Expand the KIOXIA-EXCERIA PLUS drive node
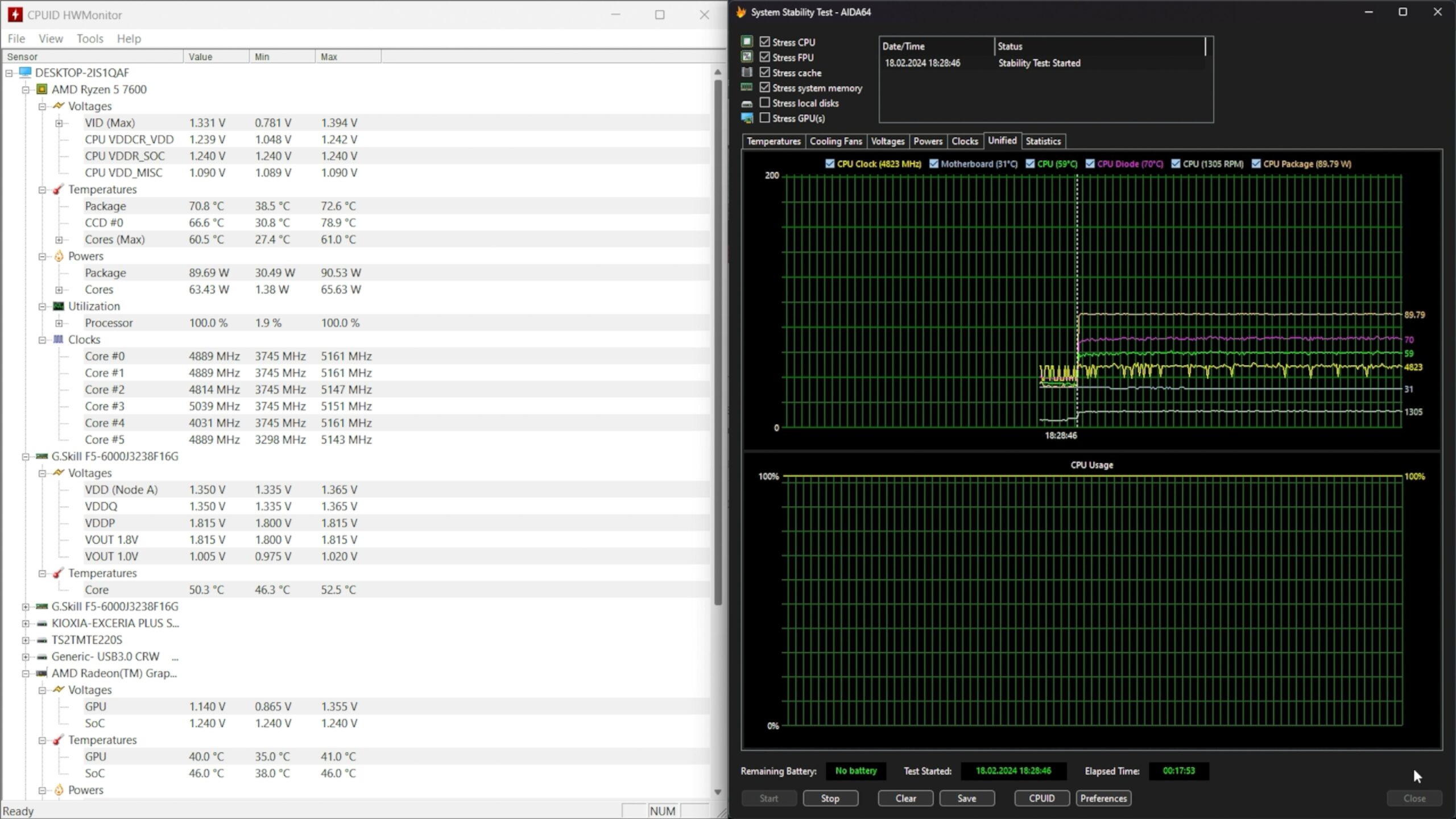 coord(26,623)
